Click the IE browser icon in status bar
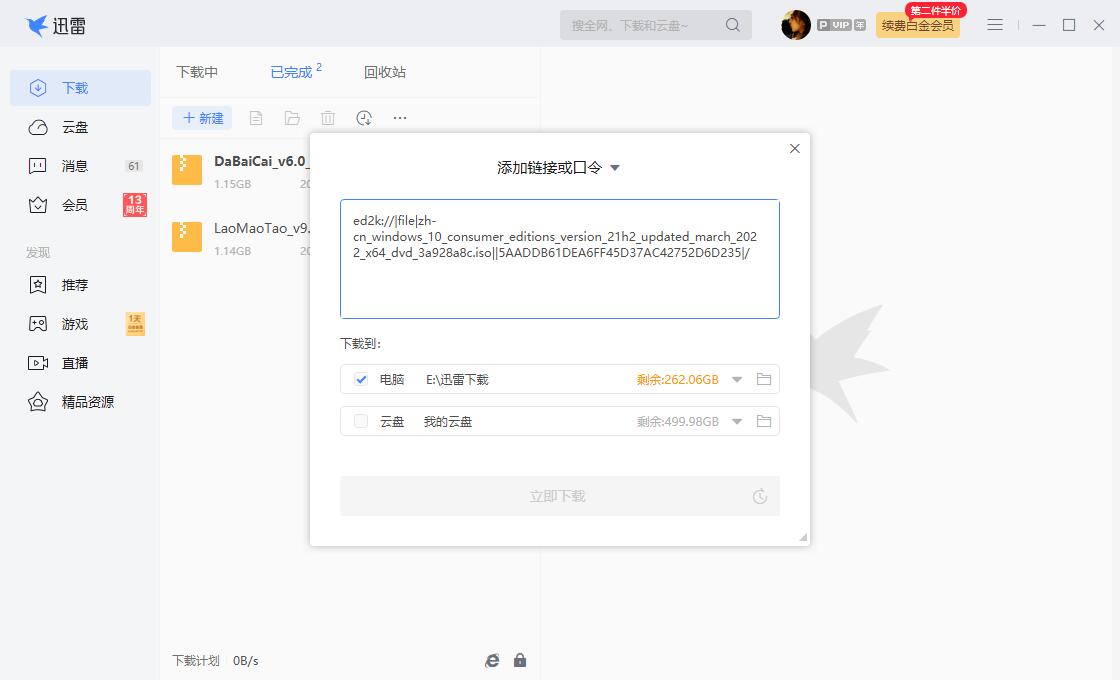 491,660
